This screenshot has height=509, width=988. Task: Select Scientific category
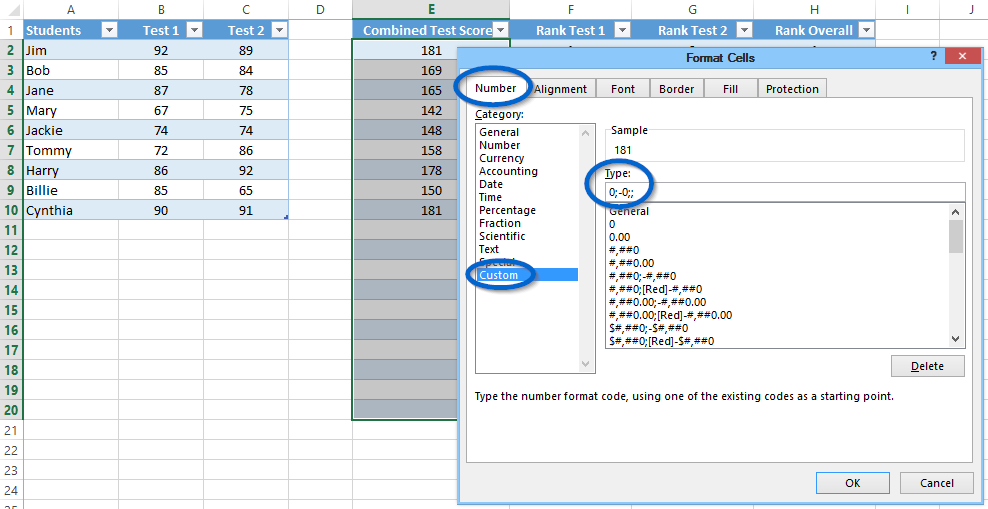[502, 236]
